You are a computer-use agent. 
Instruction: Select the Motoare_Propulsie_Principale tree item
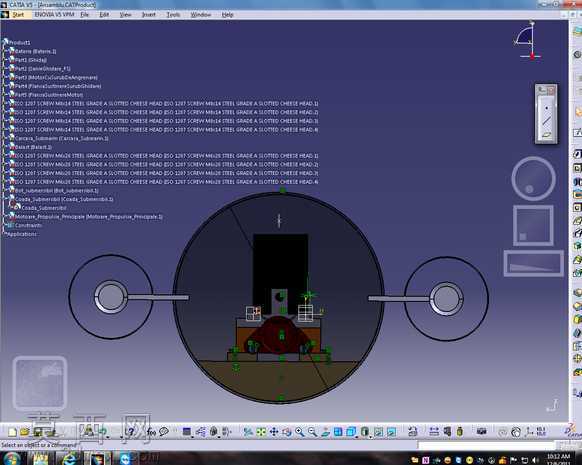89,217
